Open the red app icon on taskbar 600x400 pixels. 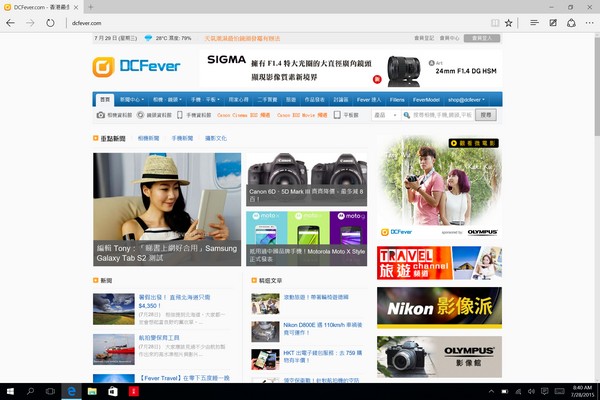134,391
